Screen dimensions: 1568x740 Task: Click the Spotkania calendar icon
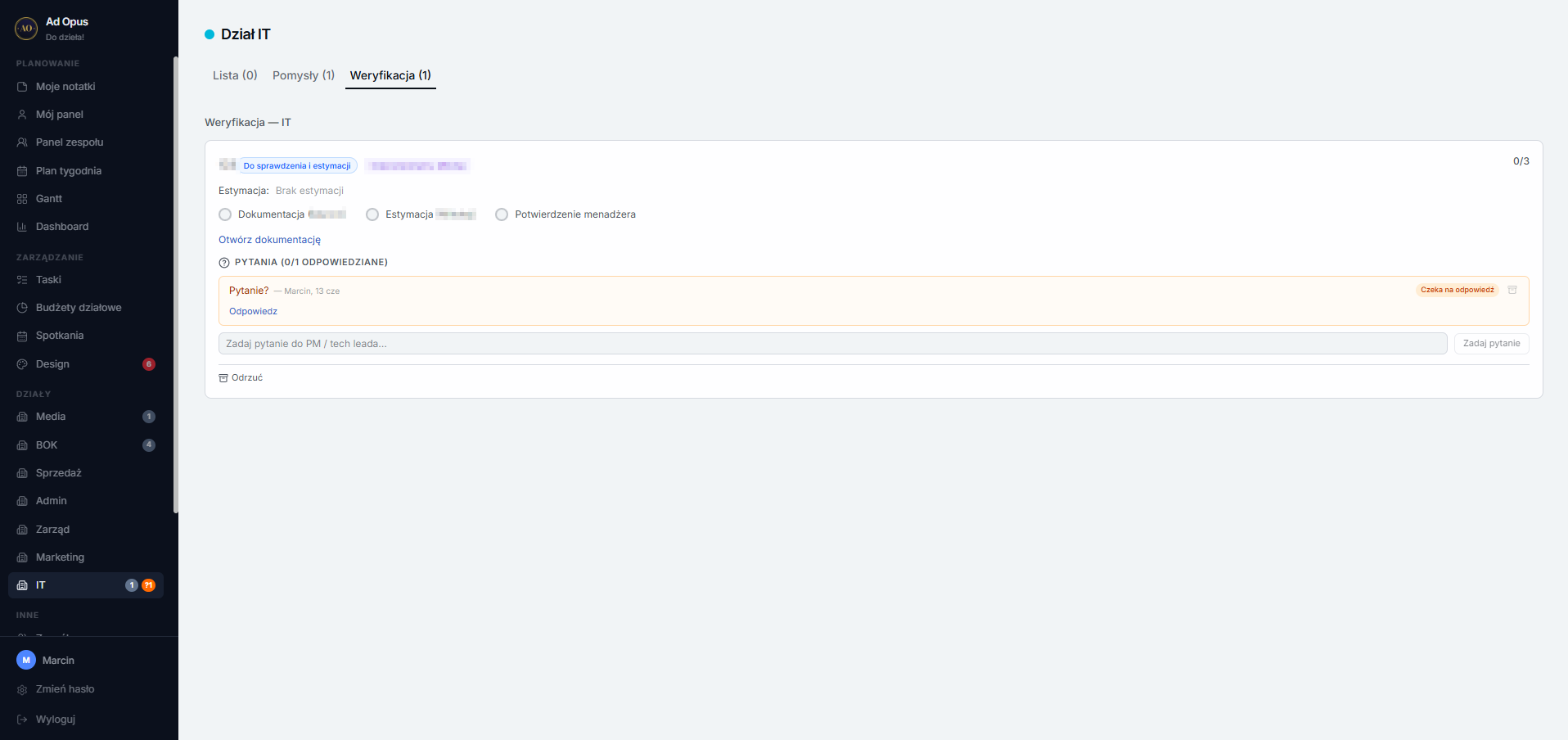[x=22, y=336]
